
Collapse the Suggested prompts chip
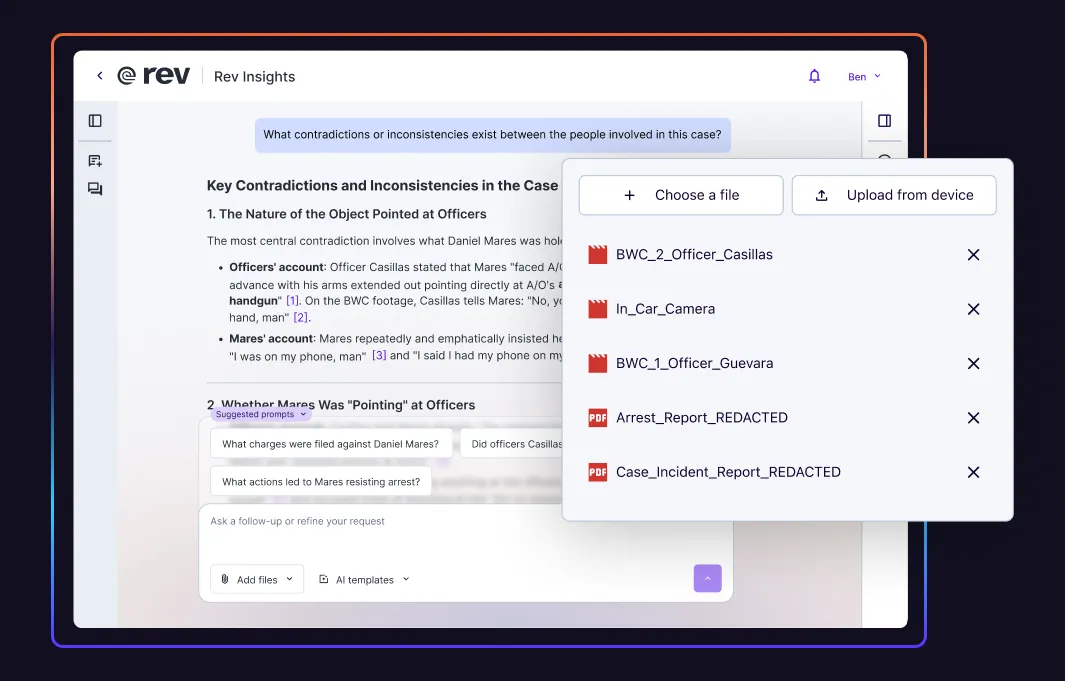coord(261,414)
